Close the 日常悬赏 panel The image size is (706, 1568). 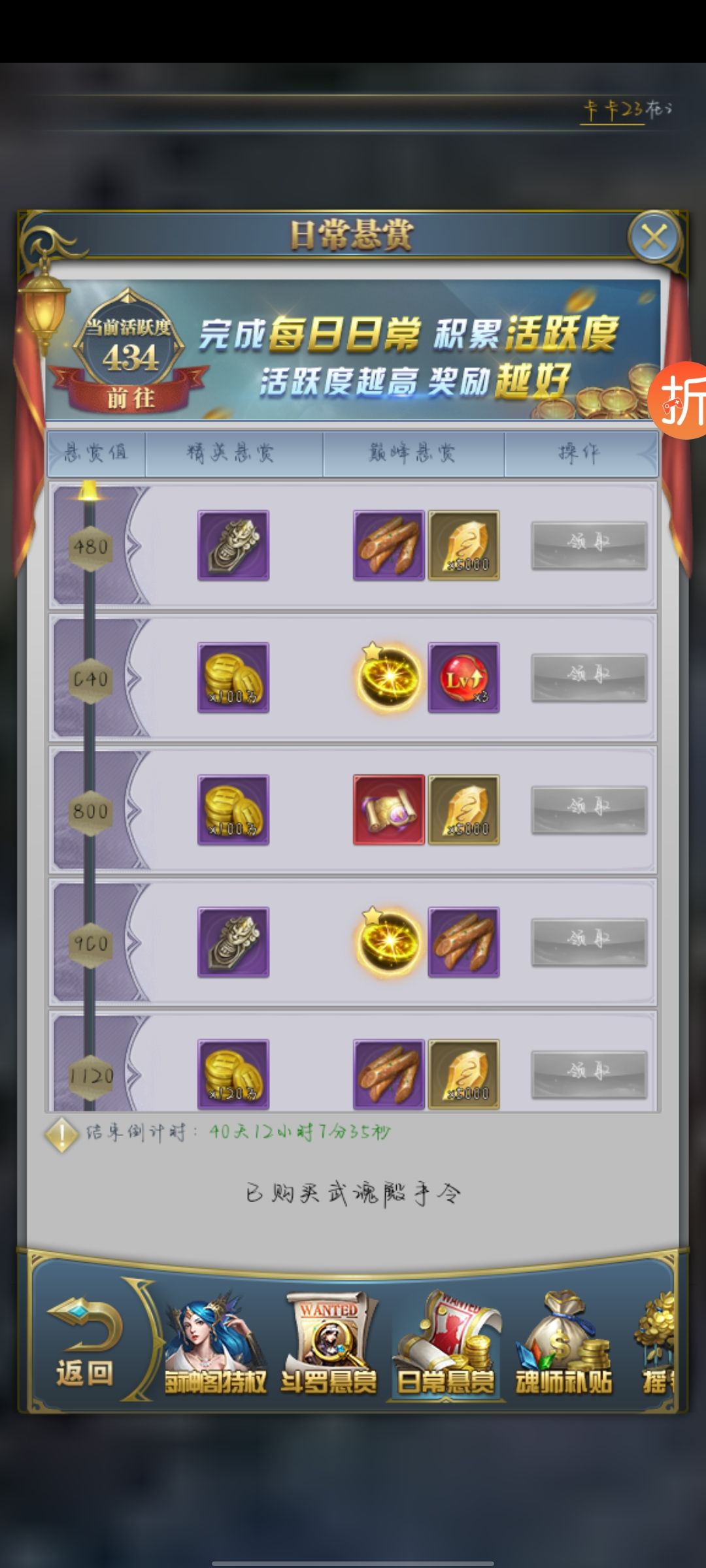coord(654,237)
